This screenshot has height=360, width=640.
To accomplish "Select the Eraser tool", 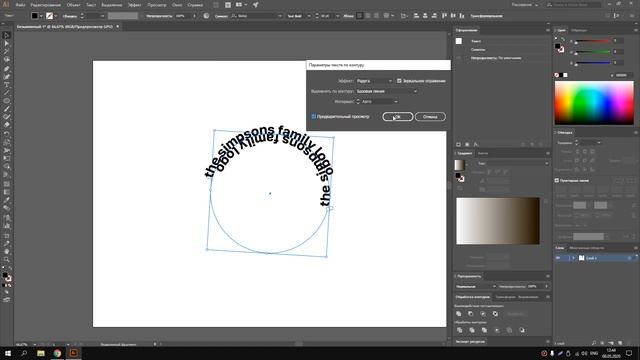I will coord(7,125).
